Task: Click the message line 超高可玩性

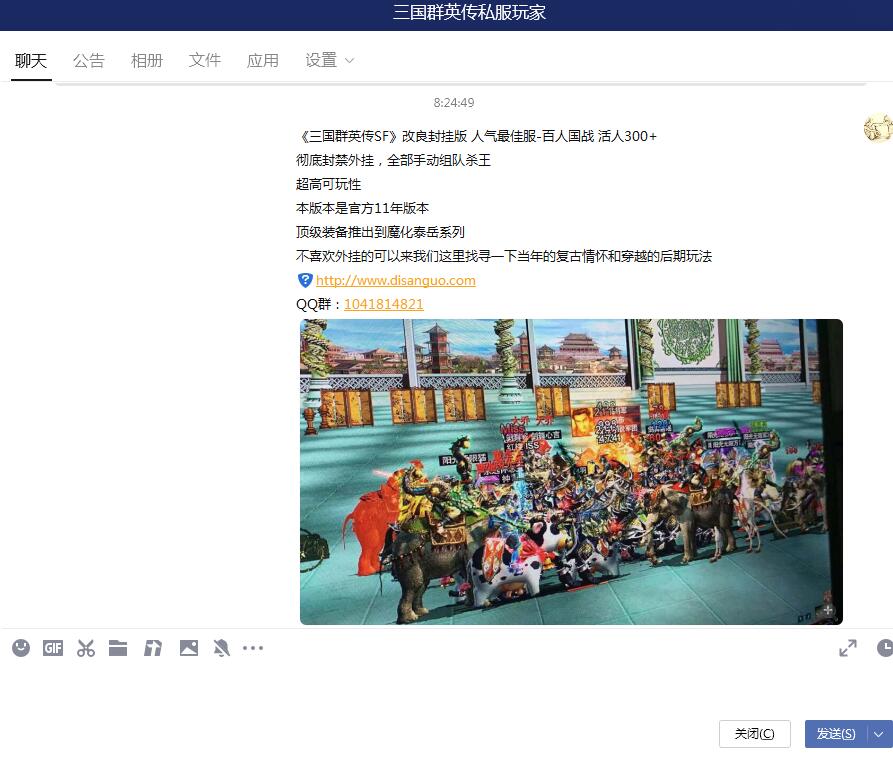Action: pos(329,184)
